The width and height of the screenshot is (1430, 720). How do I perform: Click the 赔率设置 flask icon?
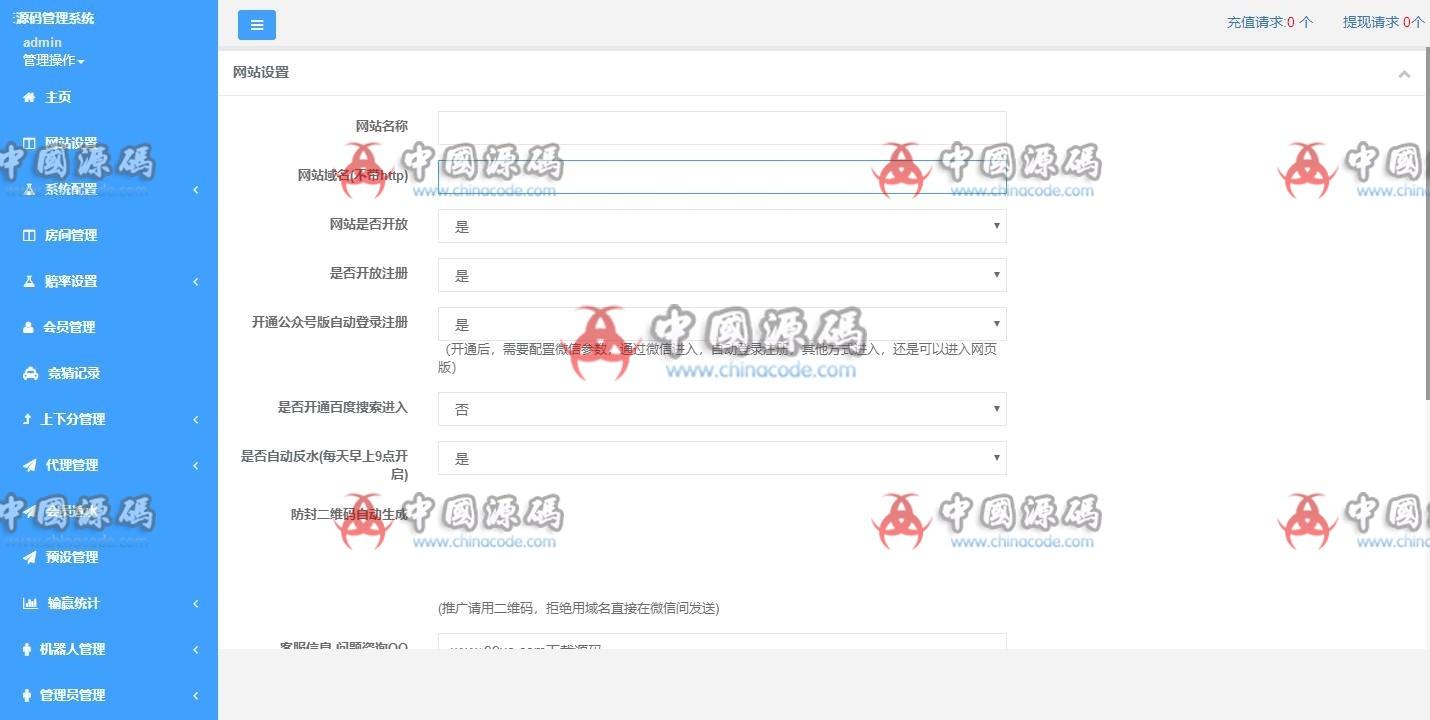click(x=29, y=281)
